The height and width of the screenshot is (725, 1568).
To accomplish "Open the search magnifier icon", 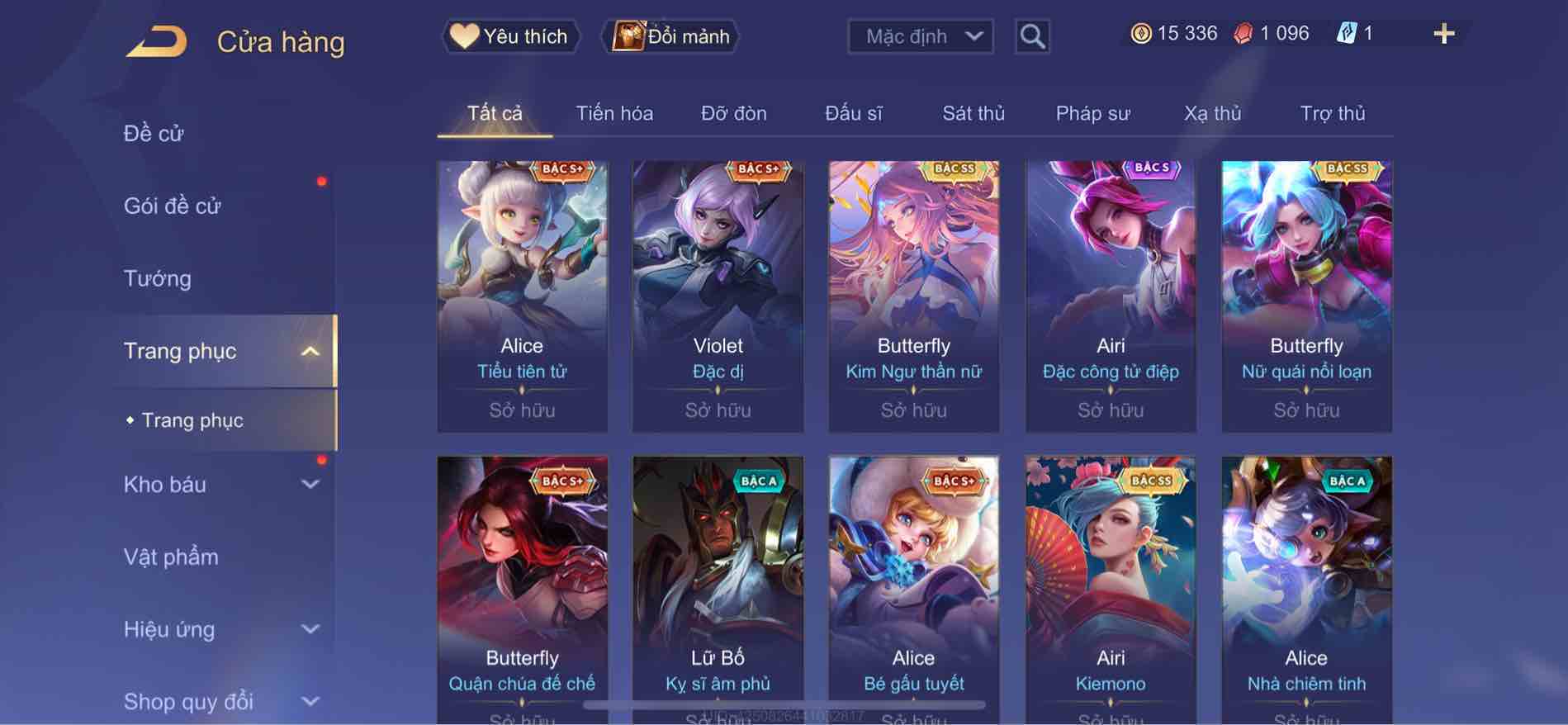I will click(x=1032, y=36).
